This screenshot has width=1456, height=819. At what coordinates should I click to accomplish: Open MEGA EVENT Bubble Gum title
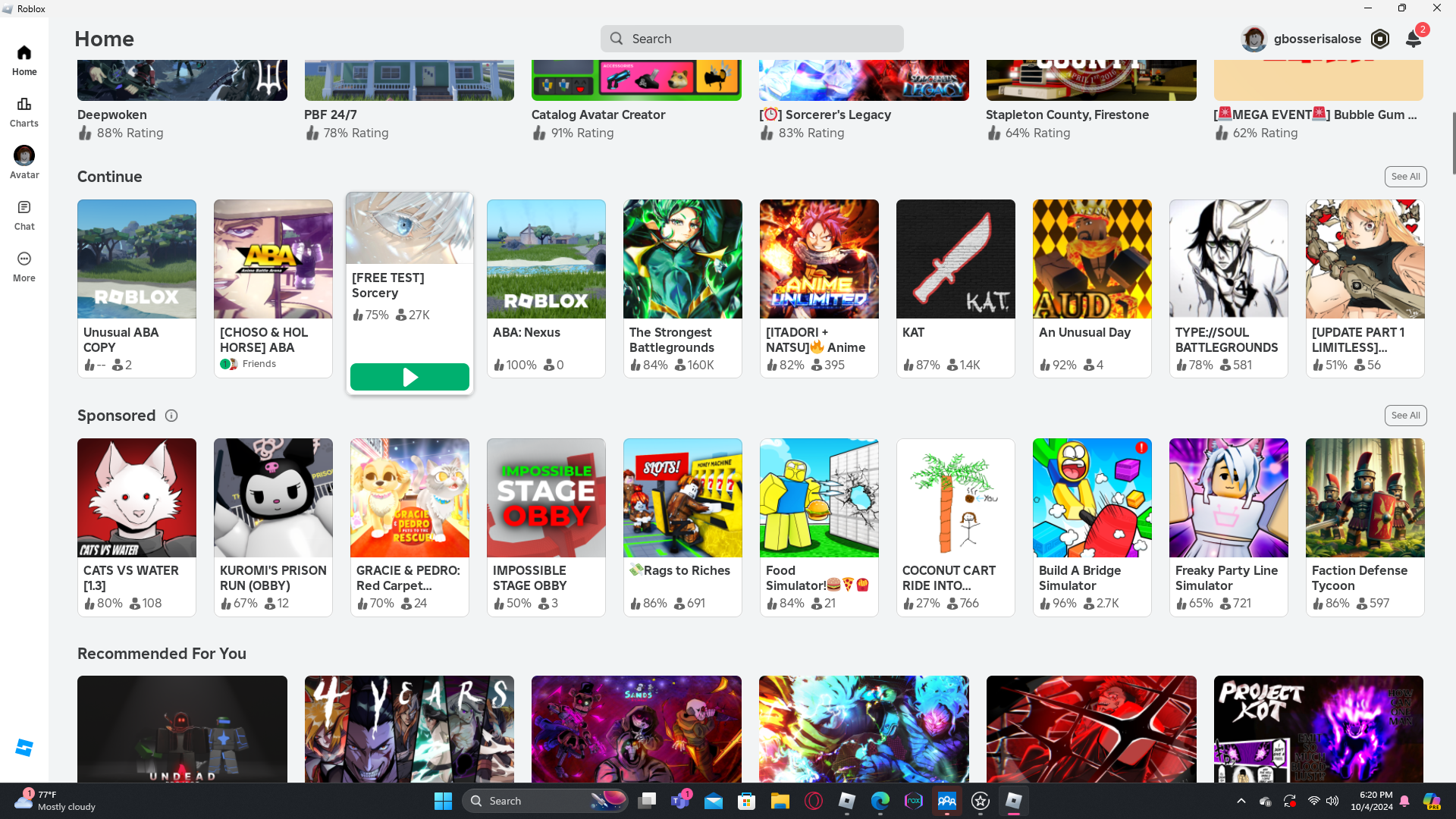click(x=1316, y=115)
